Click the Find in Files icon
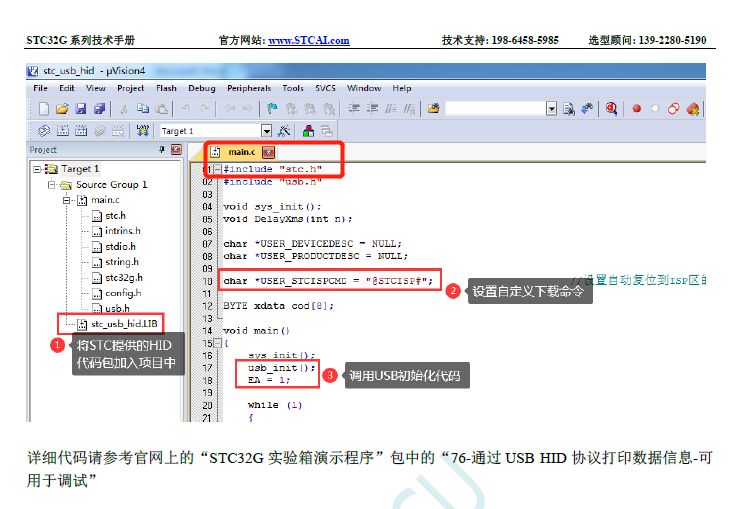 click(x=434, y=109)
